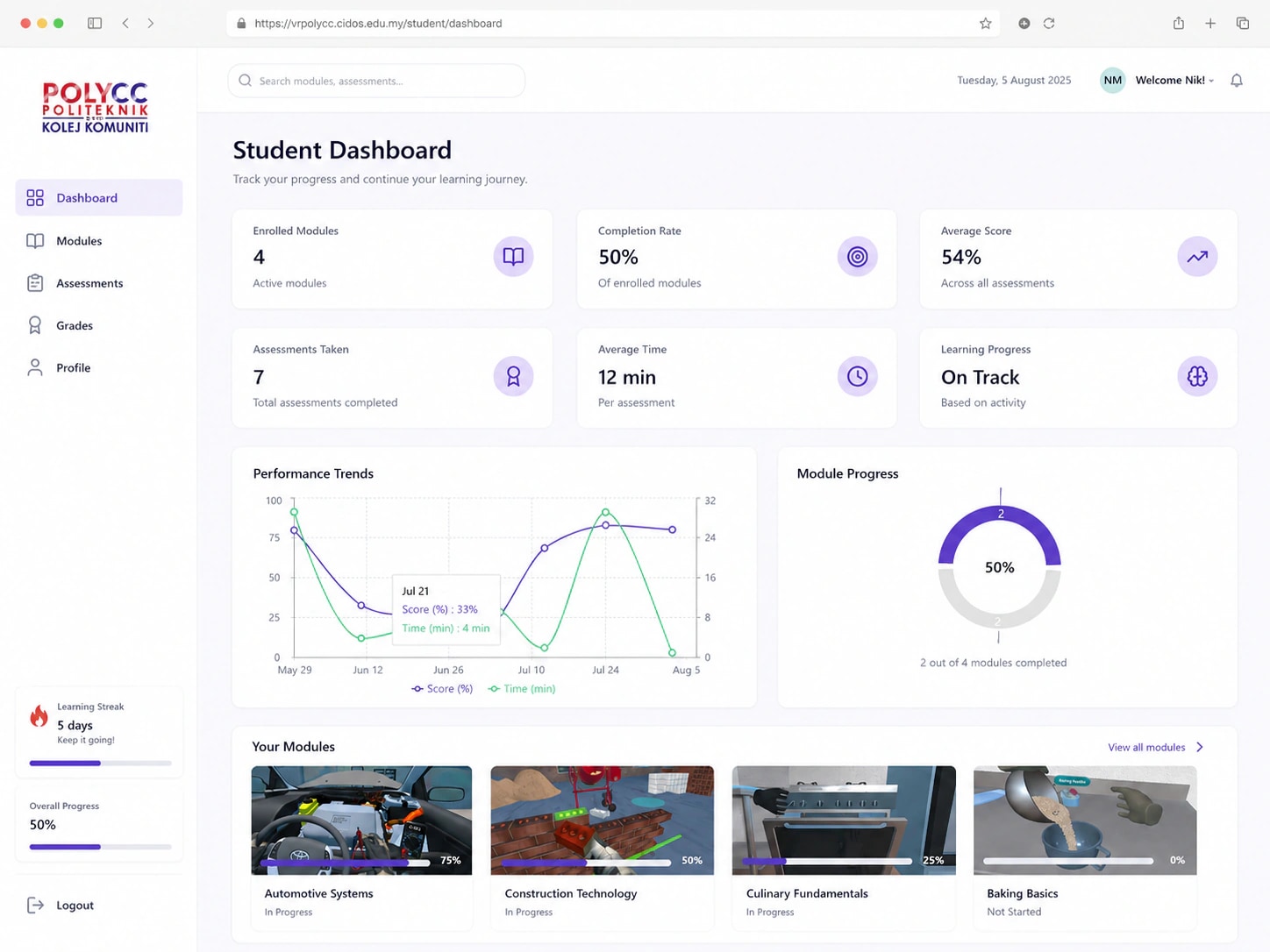Click the Completion Rate target icon

click(857, 257)
